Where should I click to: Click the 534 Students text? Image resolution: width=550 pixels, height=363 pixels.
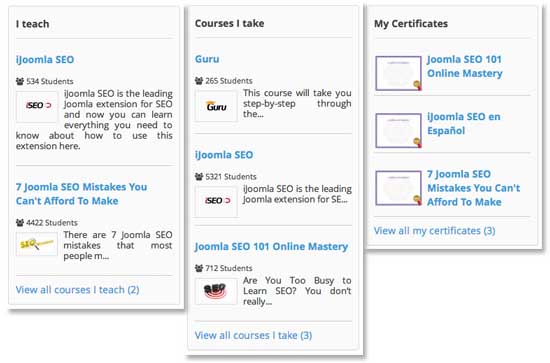(x=50, y=81)
